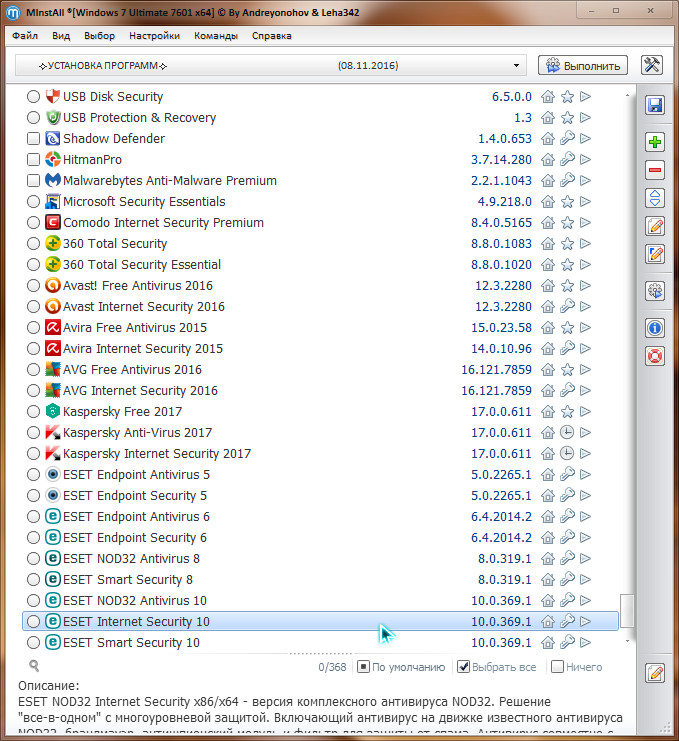This screenshot has height=741, width=679.
Task: Select the ESET Smart Security 10 radio
Action: (33, 643)
